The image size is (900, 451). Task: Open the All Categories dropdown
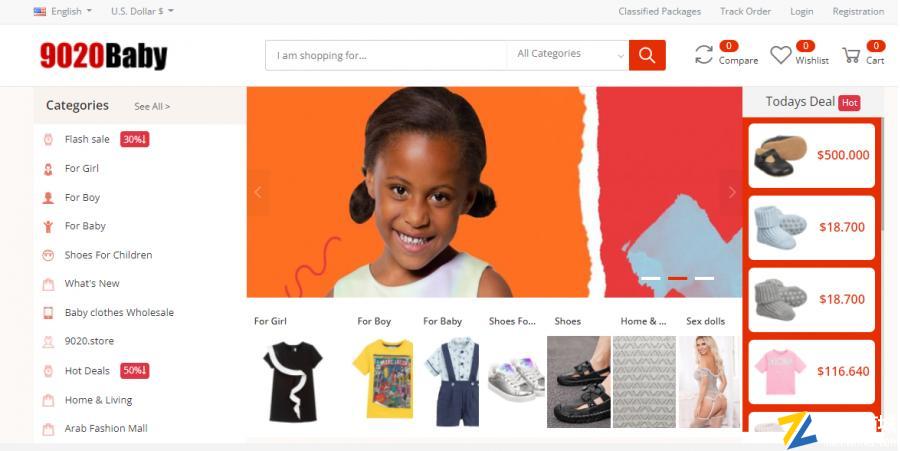pyautogui.click(x=568, y=55)
